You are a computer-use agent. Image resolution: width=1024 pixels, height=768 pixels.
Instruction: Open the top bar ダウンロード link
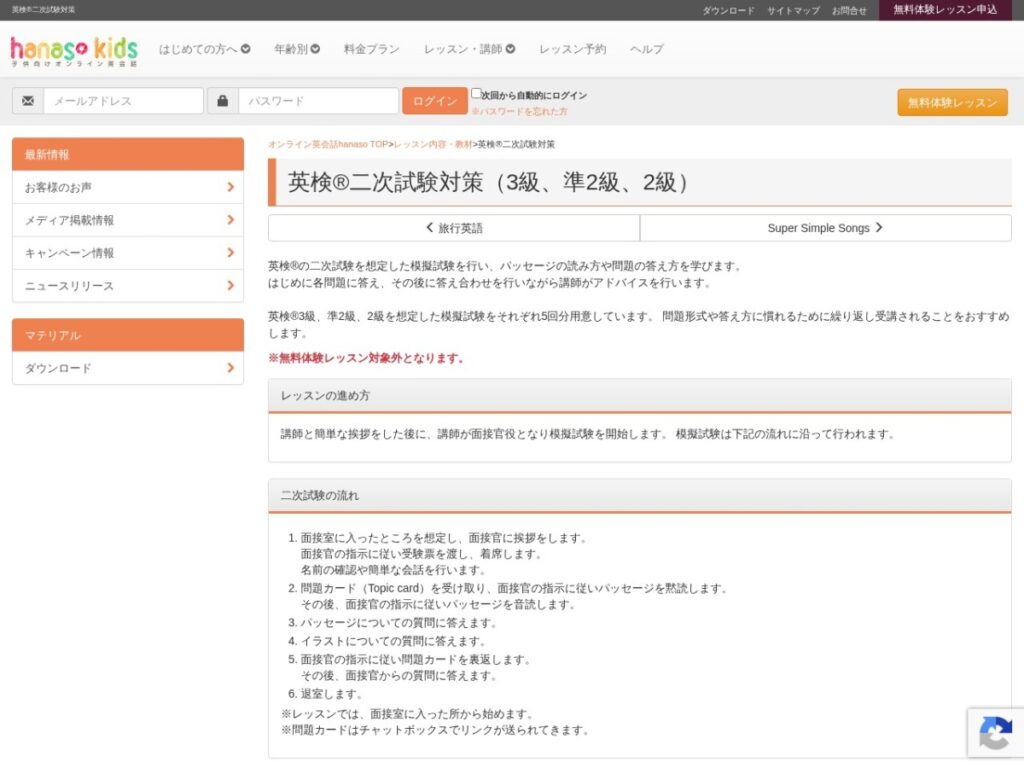(x=728, y=10)
